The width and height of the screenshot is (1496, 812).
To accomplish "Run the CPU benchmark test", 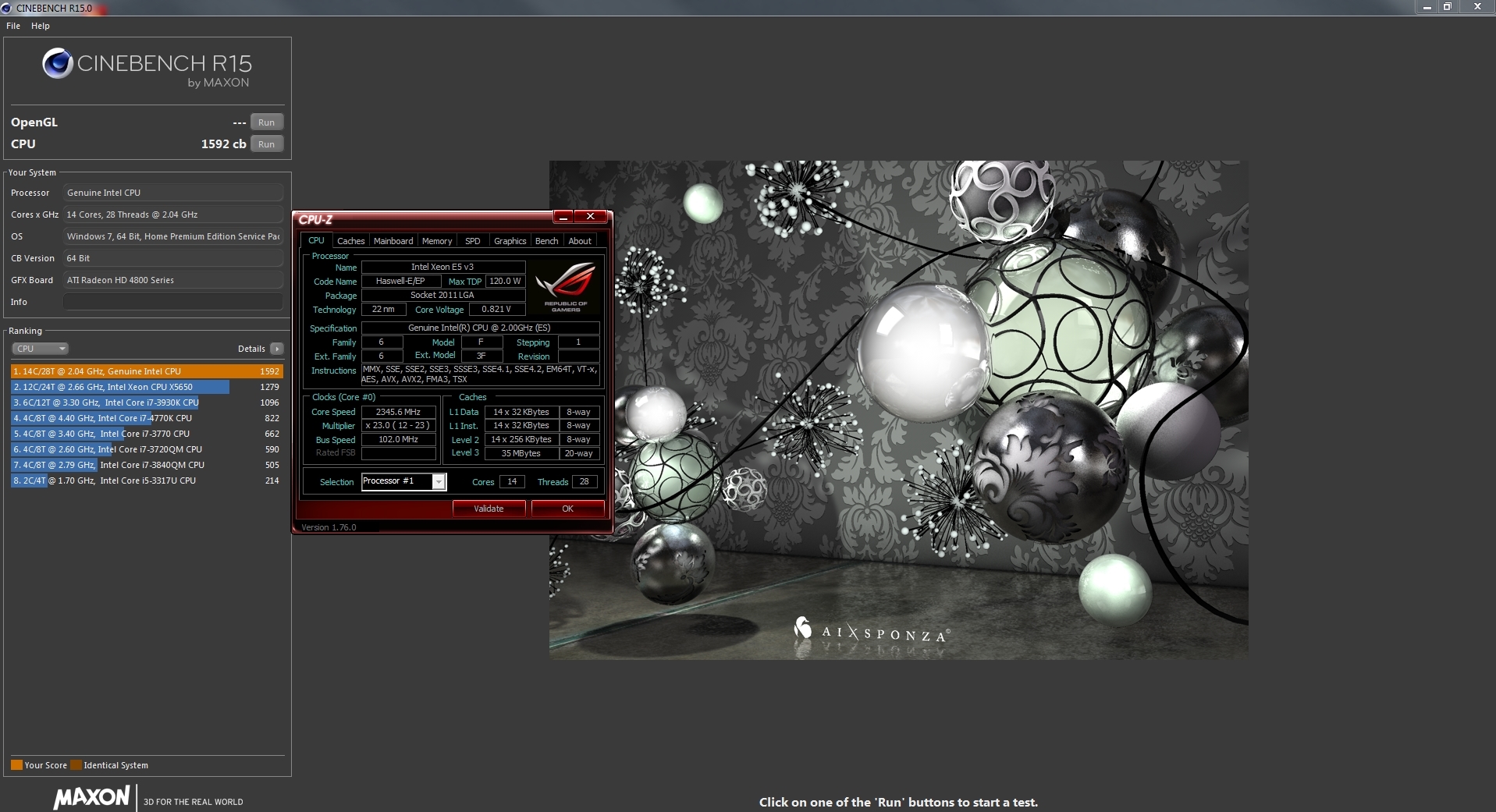I will 266,144.
